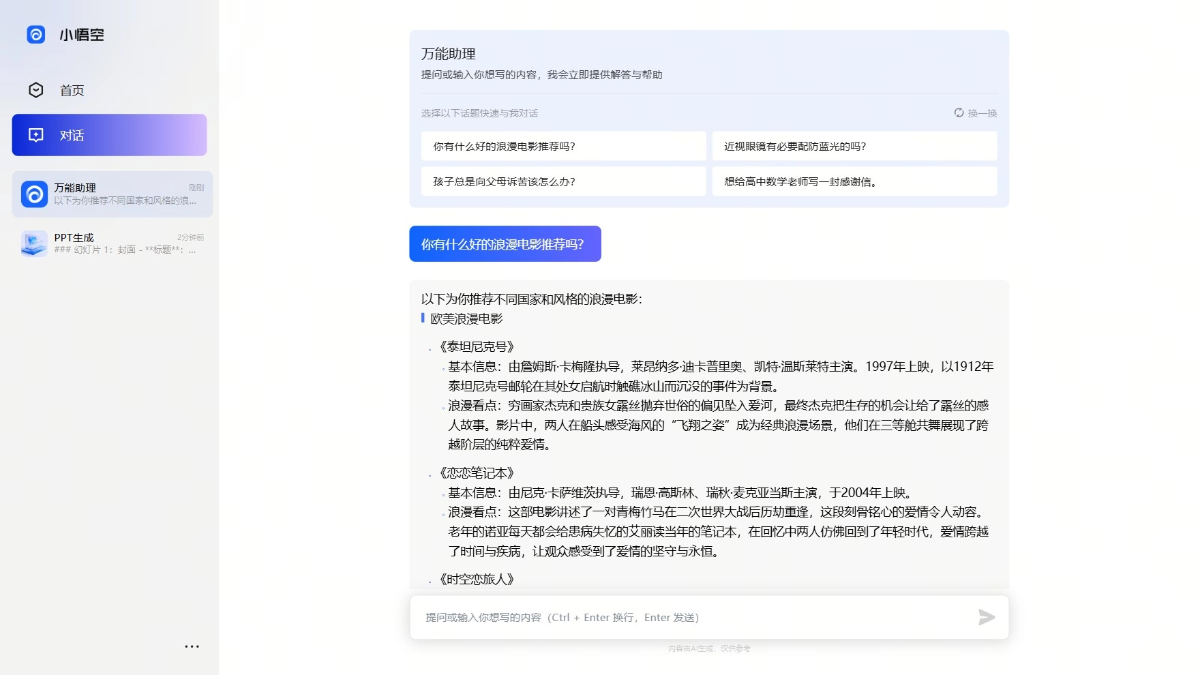Click the 换一换 text link
The height and width of the screenshot is (675, 1200).
click(x=982, y=113)
